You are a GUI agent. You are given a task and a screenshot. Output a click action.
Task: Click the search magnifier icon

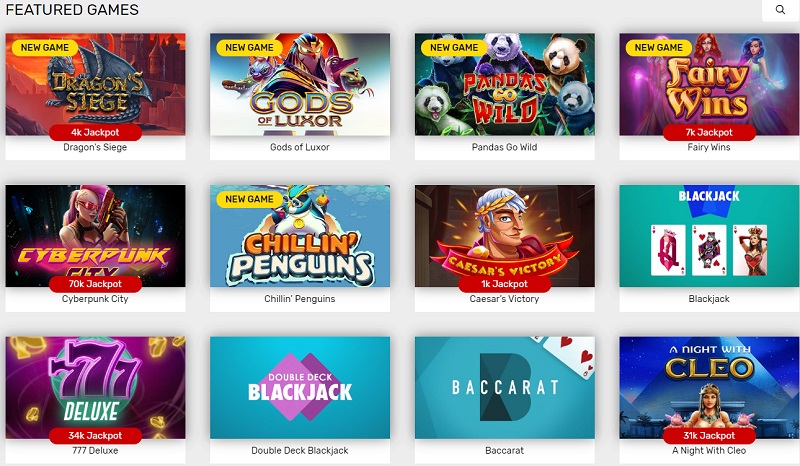coord(780,9)
